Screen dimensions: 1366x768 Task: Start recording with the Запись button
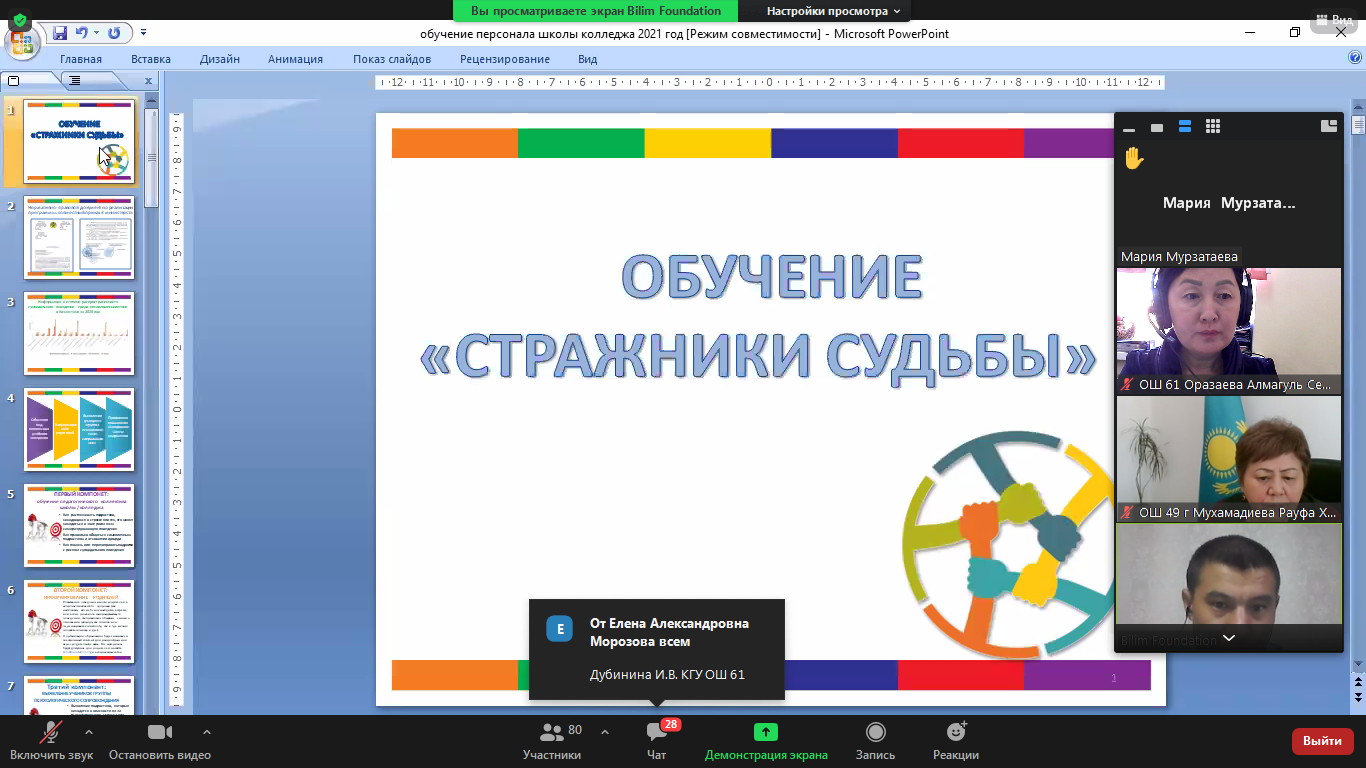point(875,740)
